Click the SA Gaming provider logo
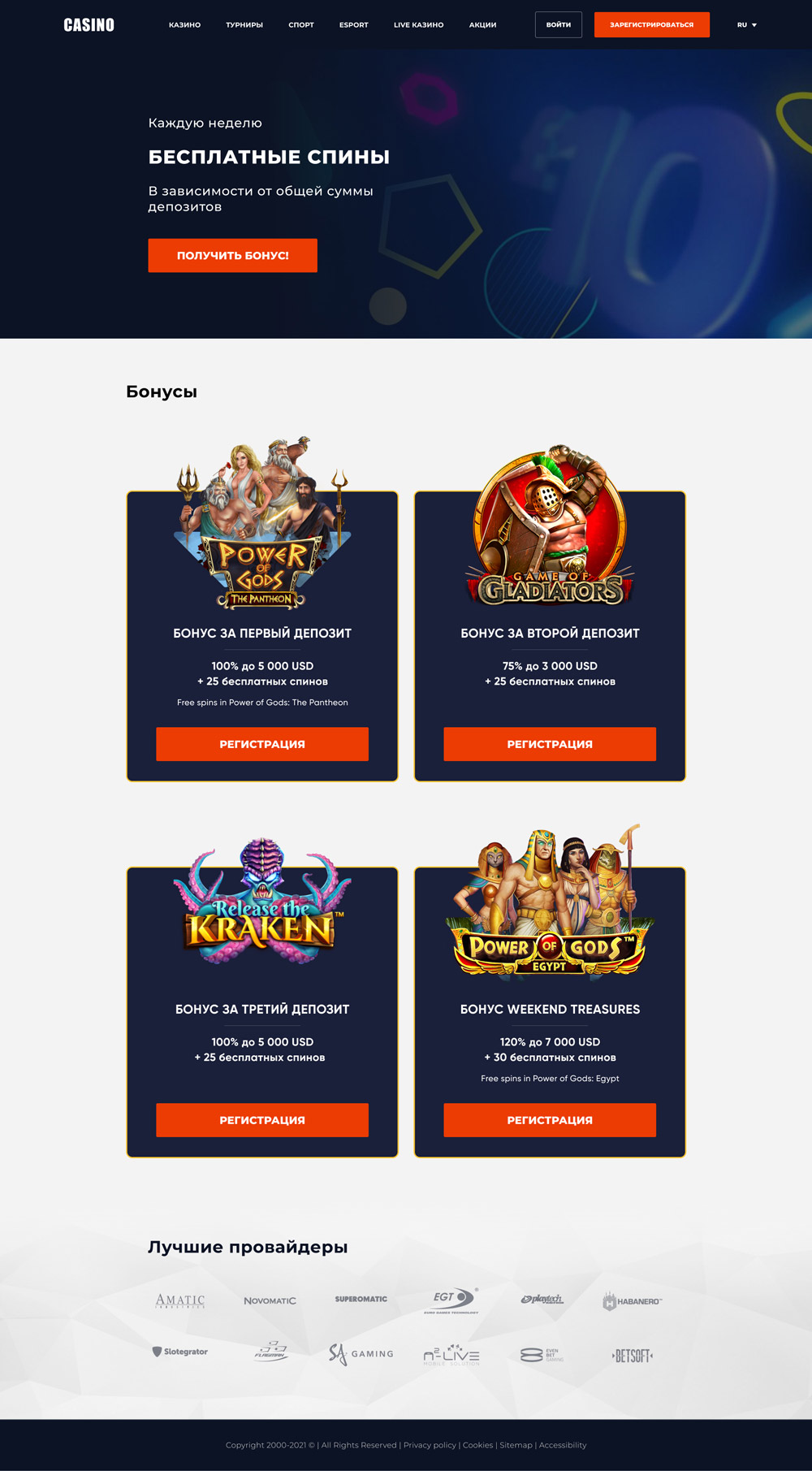 coord(361,1354)
